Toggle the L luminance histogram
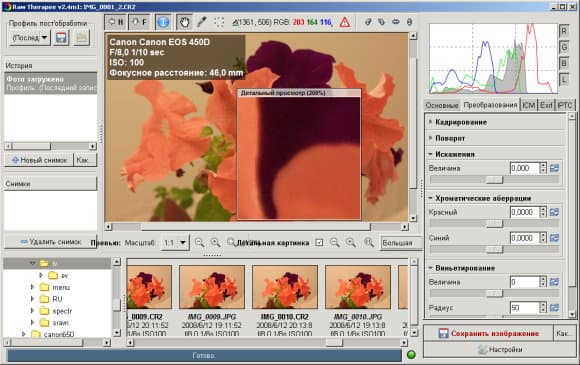580x365 pixels. pos(564,80)
